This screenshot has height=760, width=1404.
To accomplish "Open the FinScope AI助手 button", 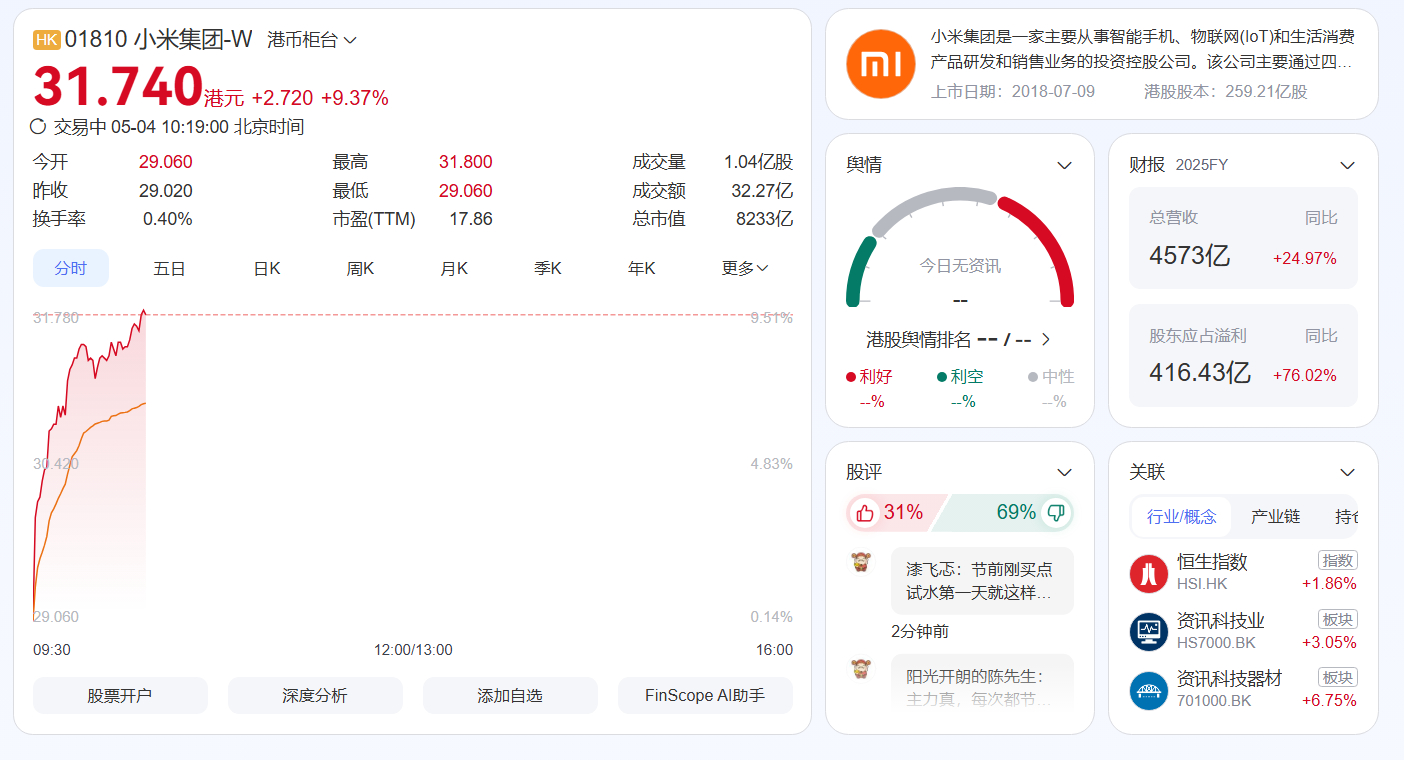I will [x=705, y=695].
